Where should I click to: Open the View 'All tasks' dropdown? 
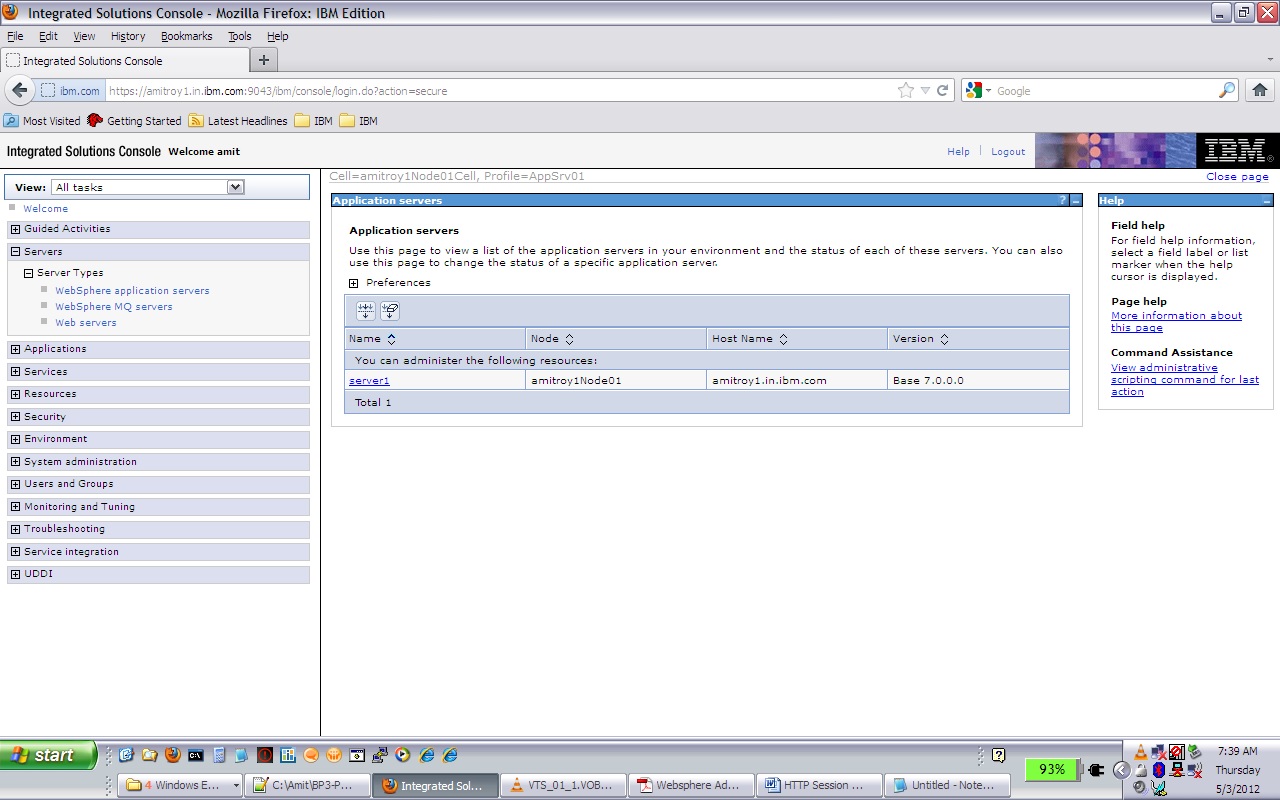pyautogui.click(x=149, y=187)
